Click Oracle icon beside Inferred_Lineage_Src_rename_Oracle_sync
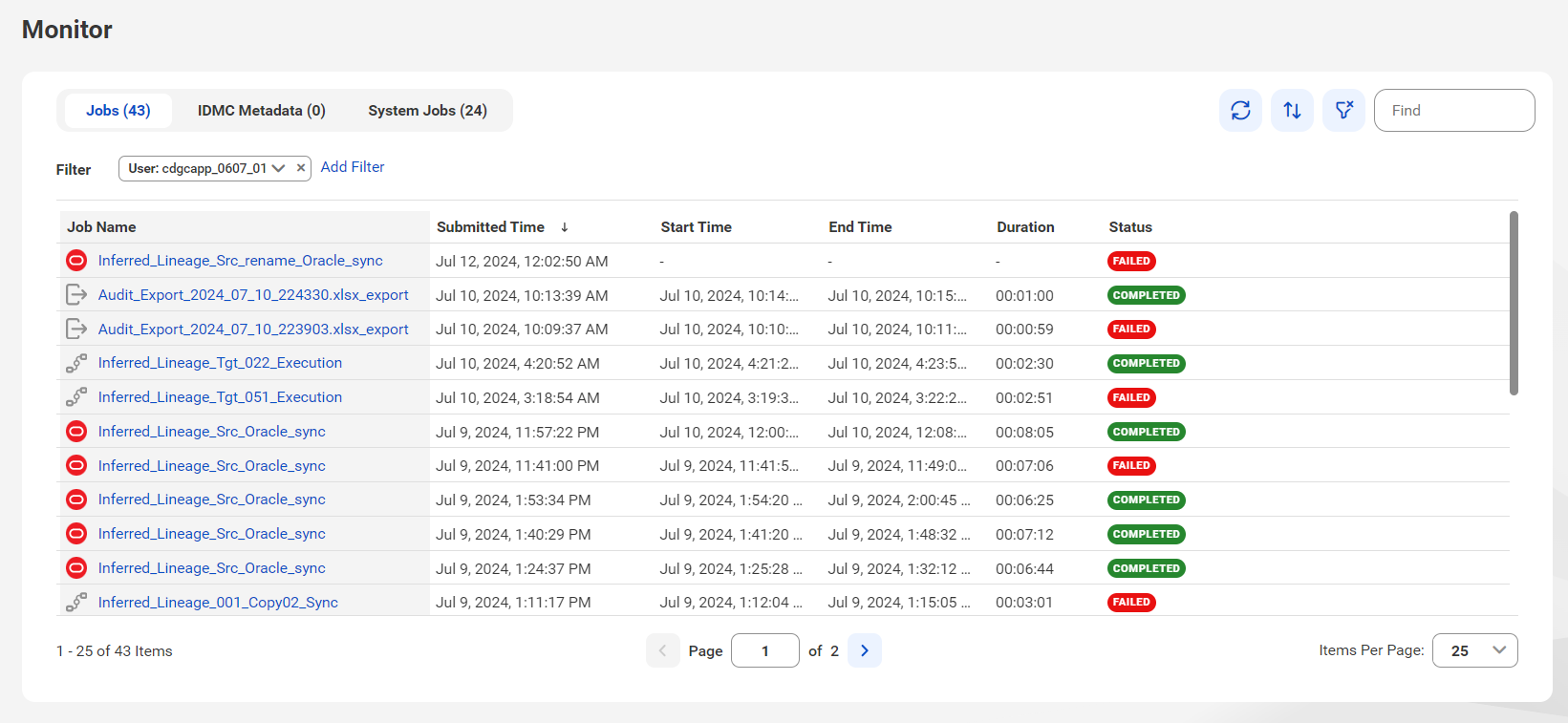Screen dimensions: 1568x723 76,261
